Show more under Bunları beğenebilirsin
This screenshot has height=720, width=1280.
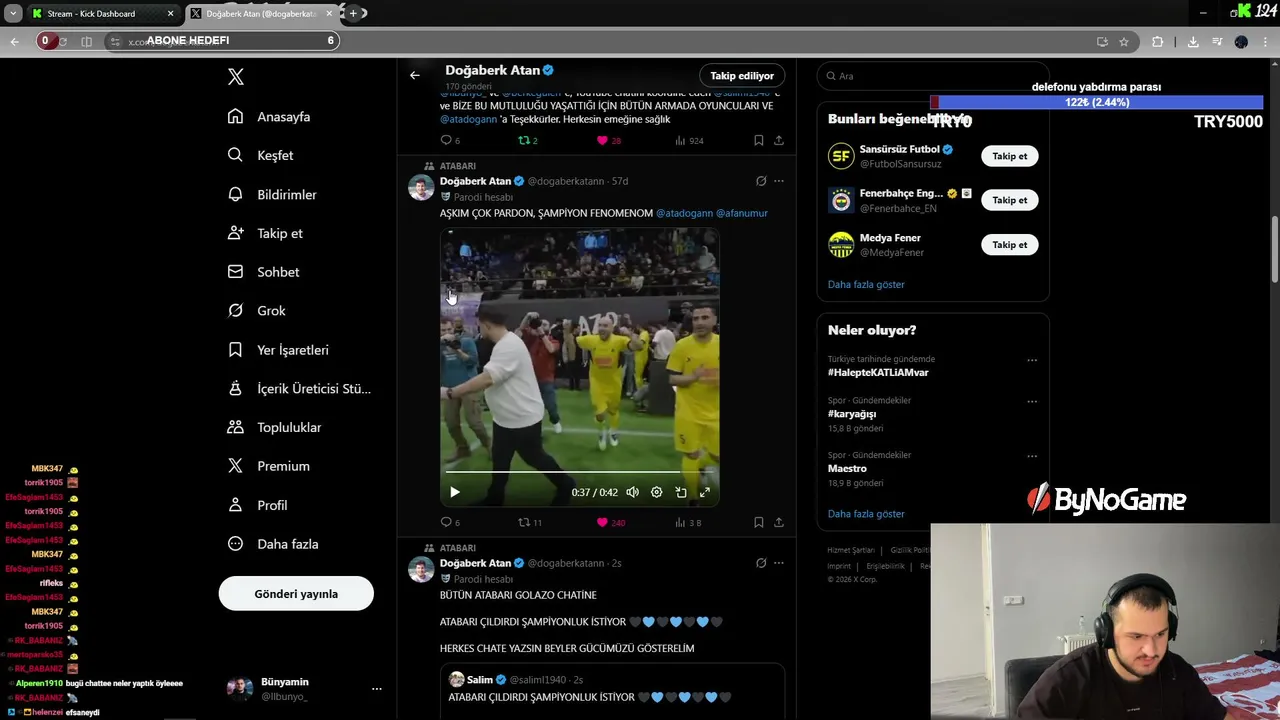coord(866,284)
